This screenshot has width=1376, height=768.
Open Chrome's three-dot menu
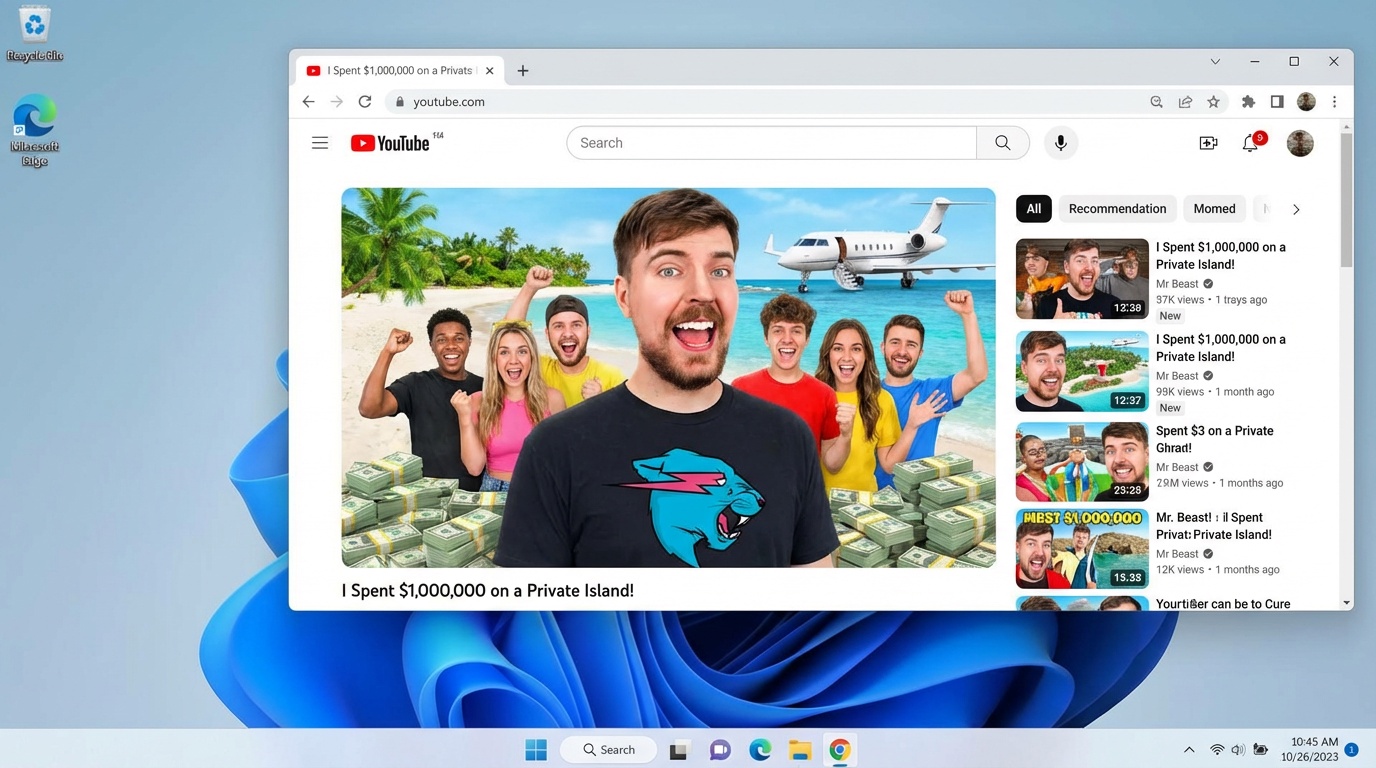click(1334, 101)
